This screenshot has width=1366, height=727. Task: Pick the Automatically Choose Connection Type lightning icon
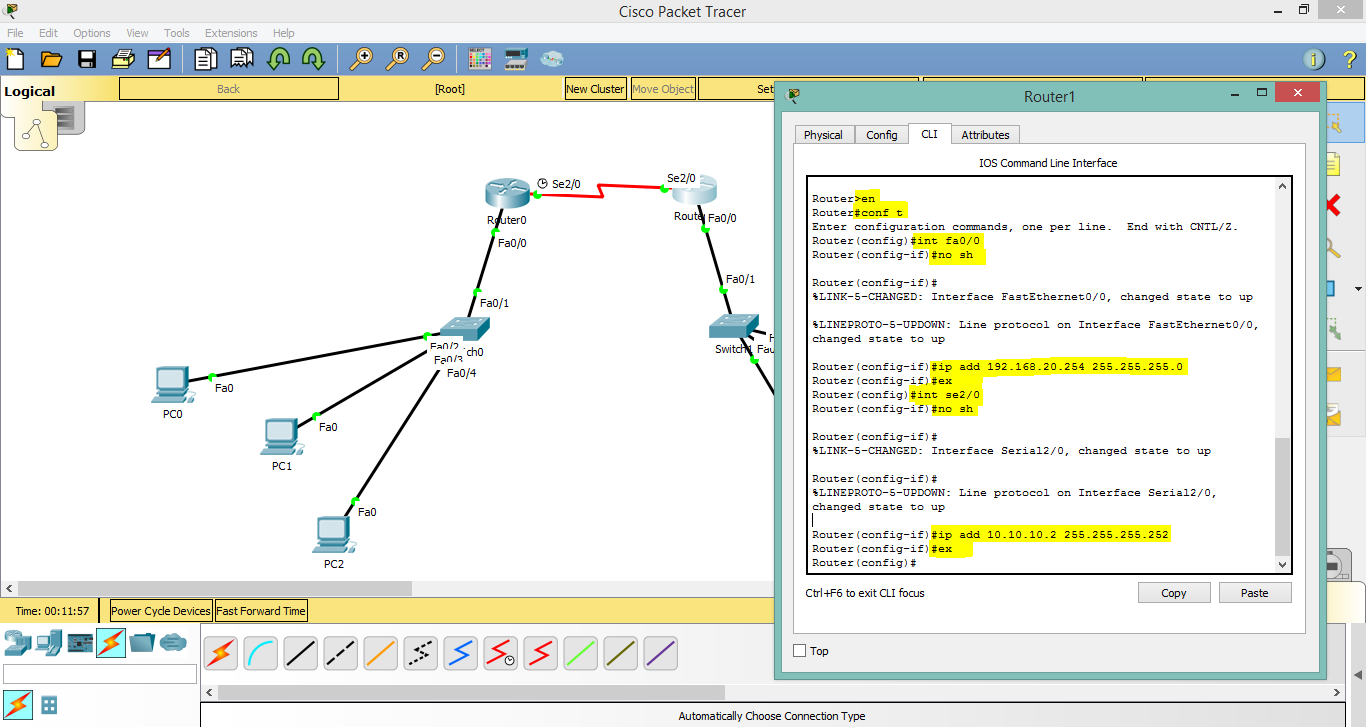pyautogui.click(x=219, y=653)
